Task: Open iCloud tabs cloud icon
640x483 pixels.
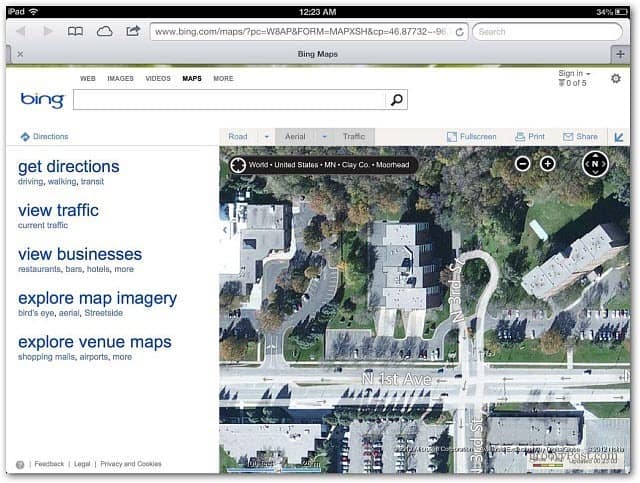Action: click(104, 31)
